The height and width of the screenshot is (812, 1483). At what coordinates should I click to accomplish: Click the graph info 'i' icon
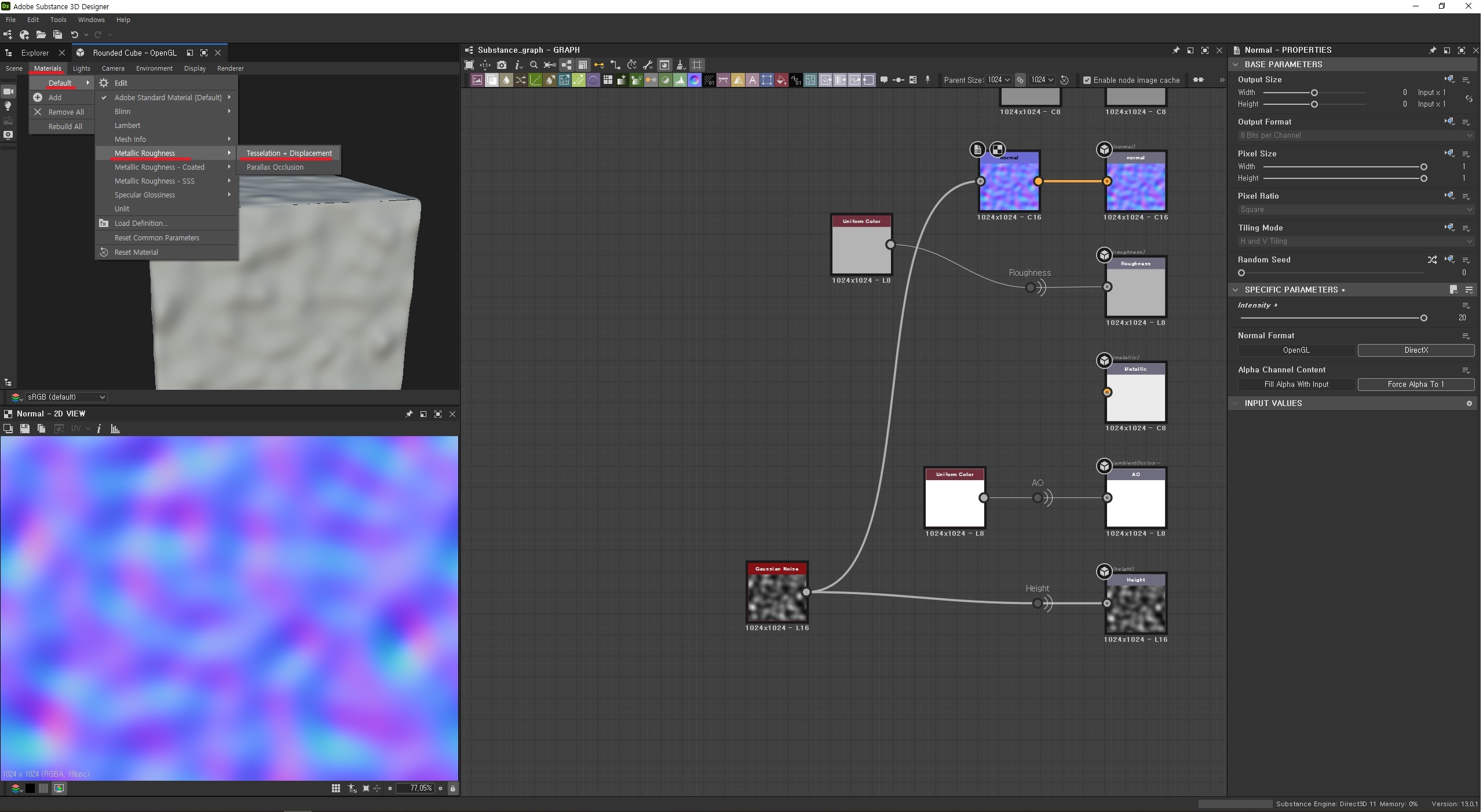pyautogui.click(x=518, y=65)
